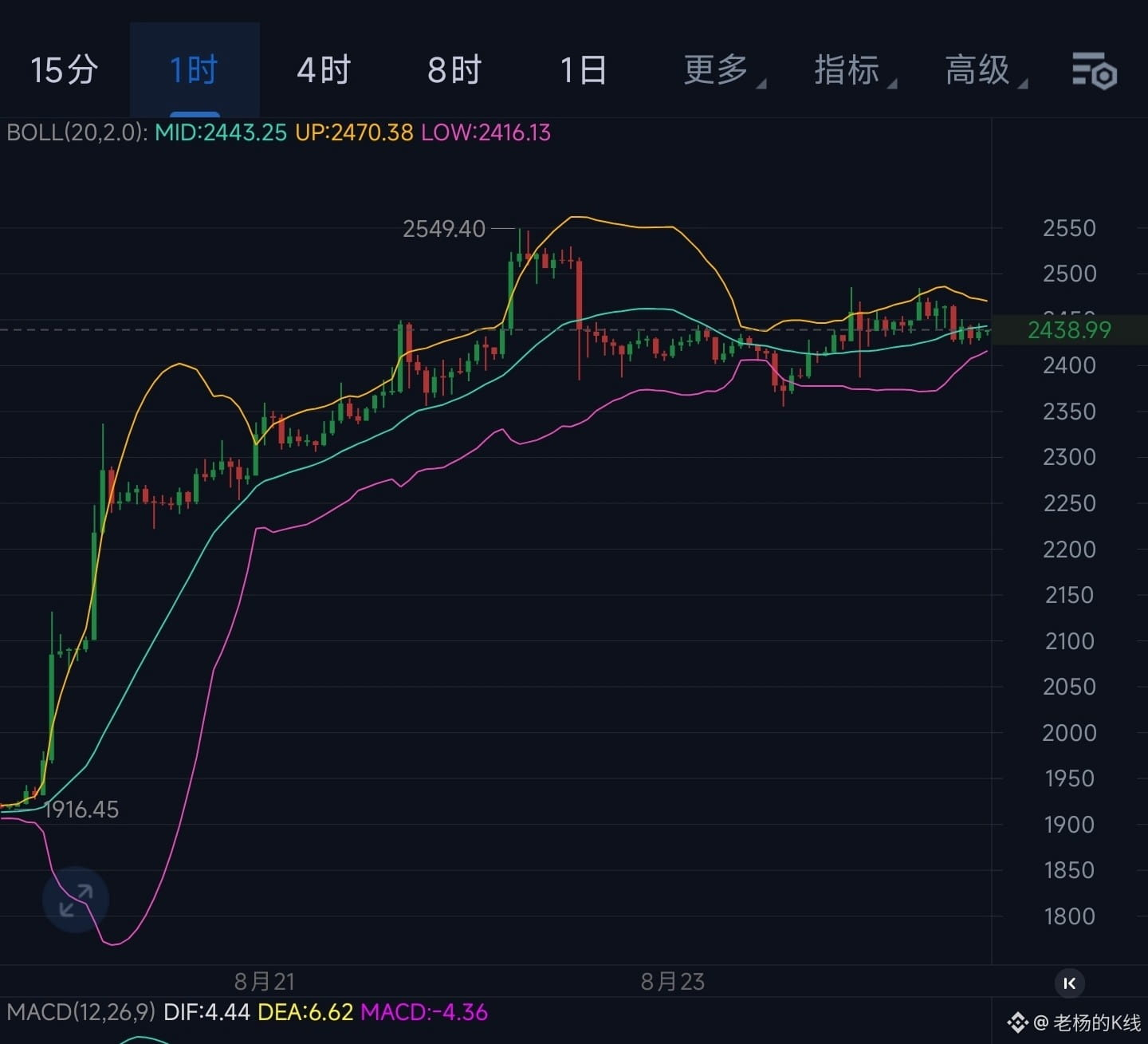Show the 1日 daily chart
1148x1044 pixels.
[x=584, y=70]
